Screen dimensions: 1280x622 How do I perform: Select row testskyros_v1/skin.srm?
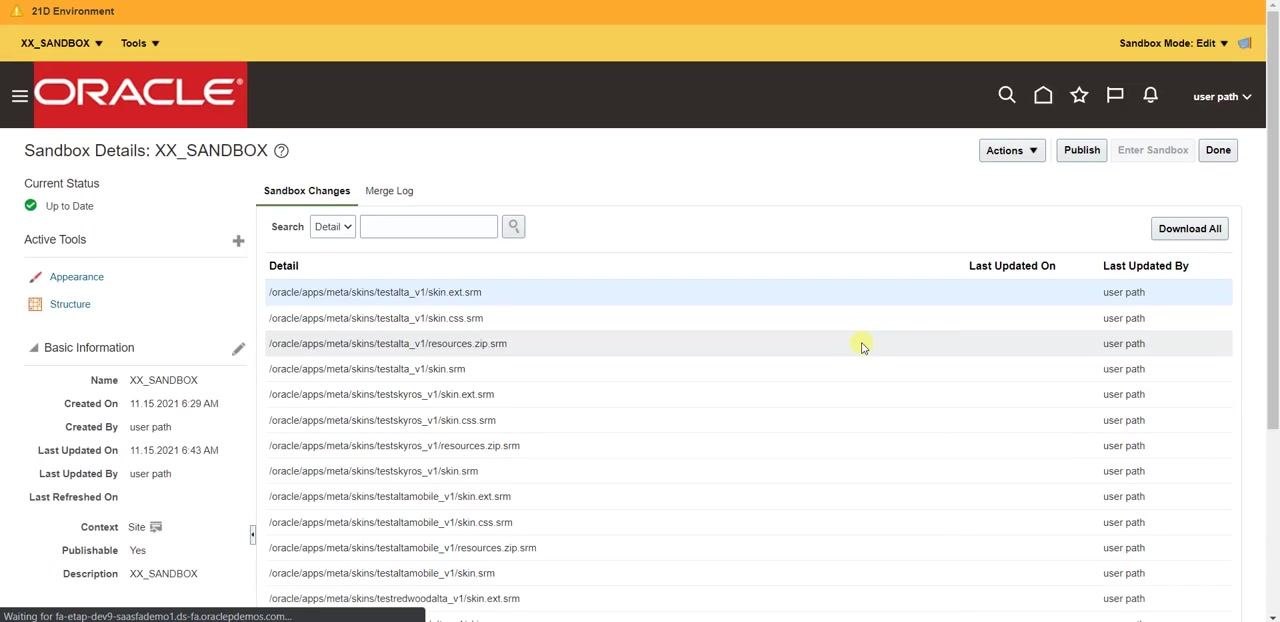pos(749,471)
